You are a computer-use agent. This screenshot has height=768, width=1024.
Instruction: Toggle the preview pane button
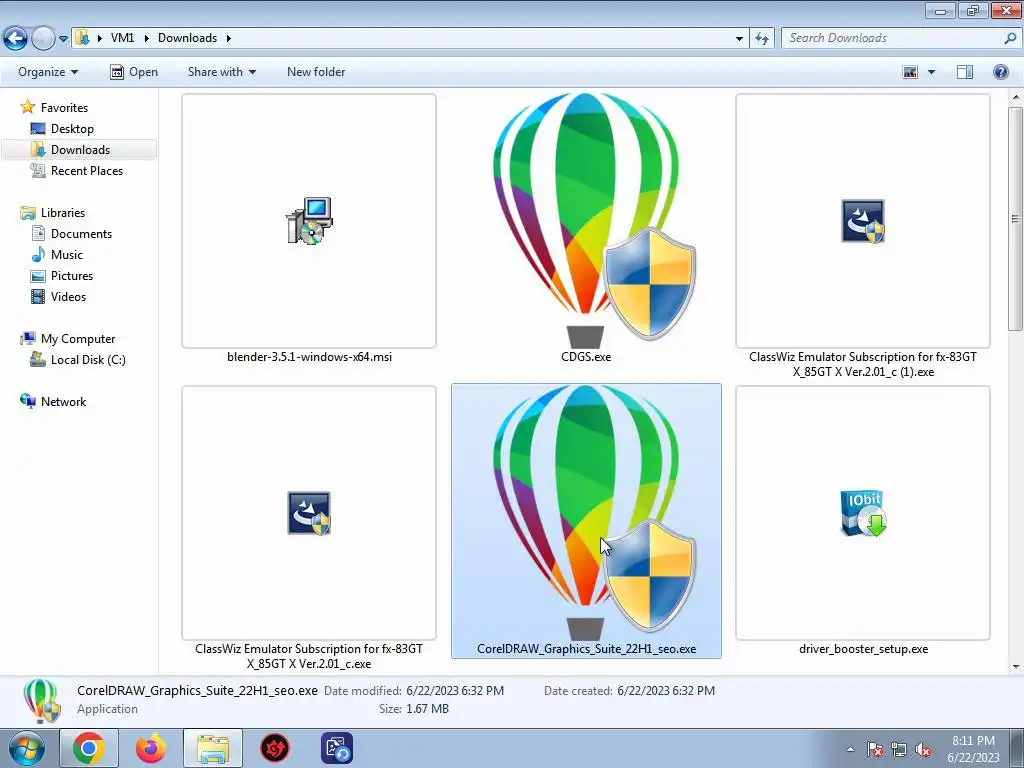pos(965,72)
